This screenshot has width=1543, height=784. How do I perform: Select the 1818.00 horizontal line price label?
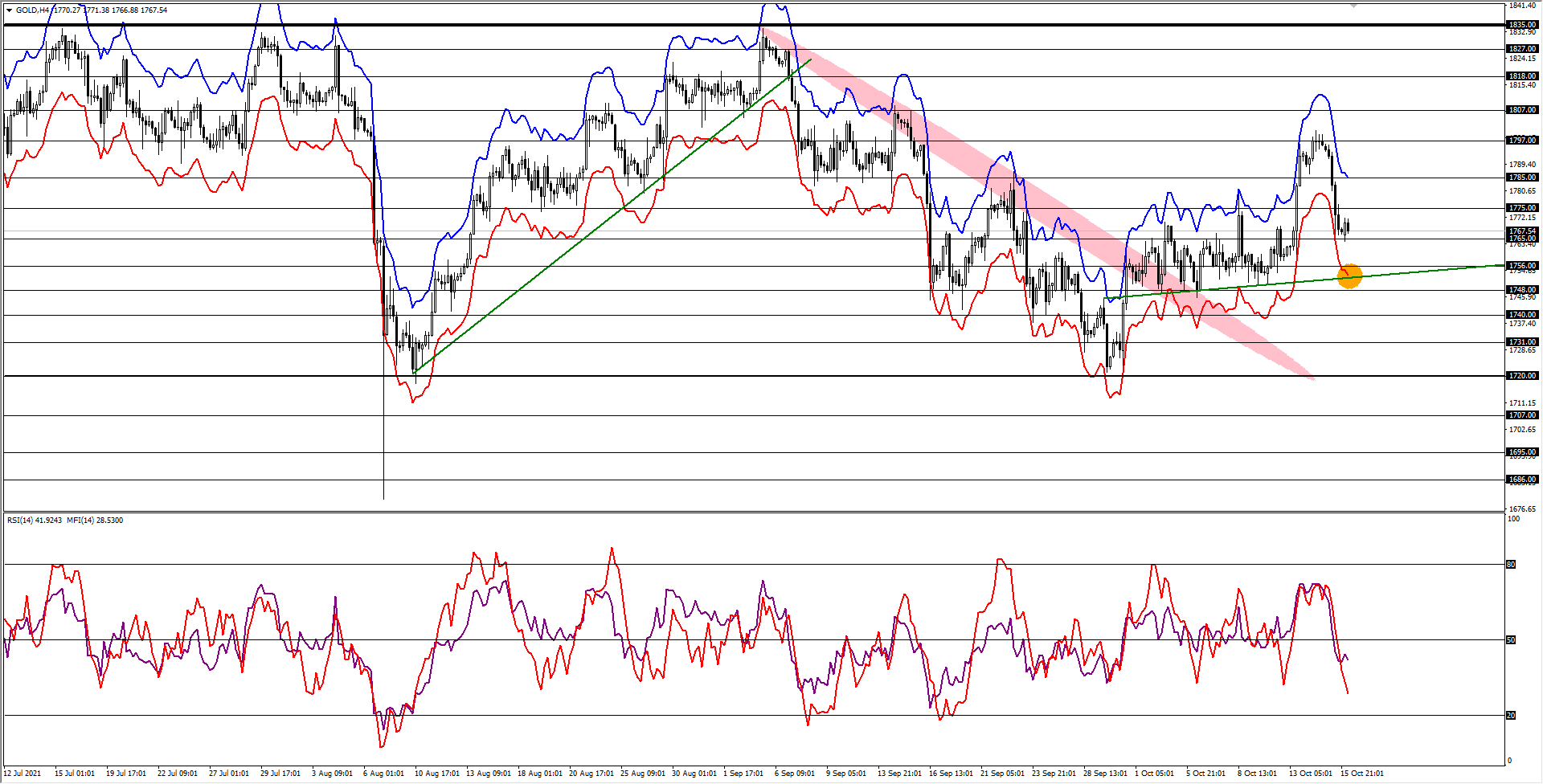coord(1522,76)
